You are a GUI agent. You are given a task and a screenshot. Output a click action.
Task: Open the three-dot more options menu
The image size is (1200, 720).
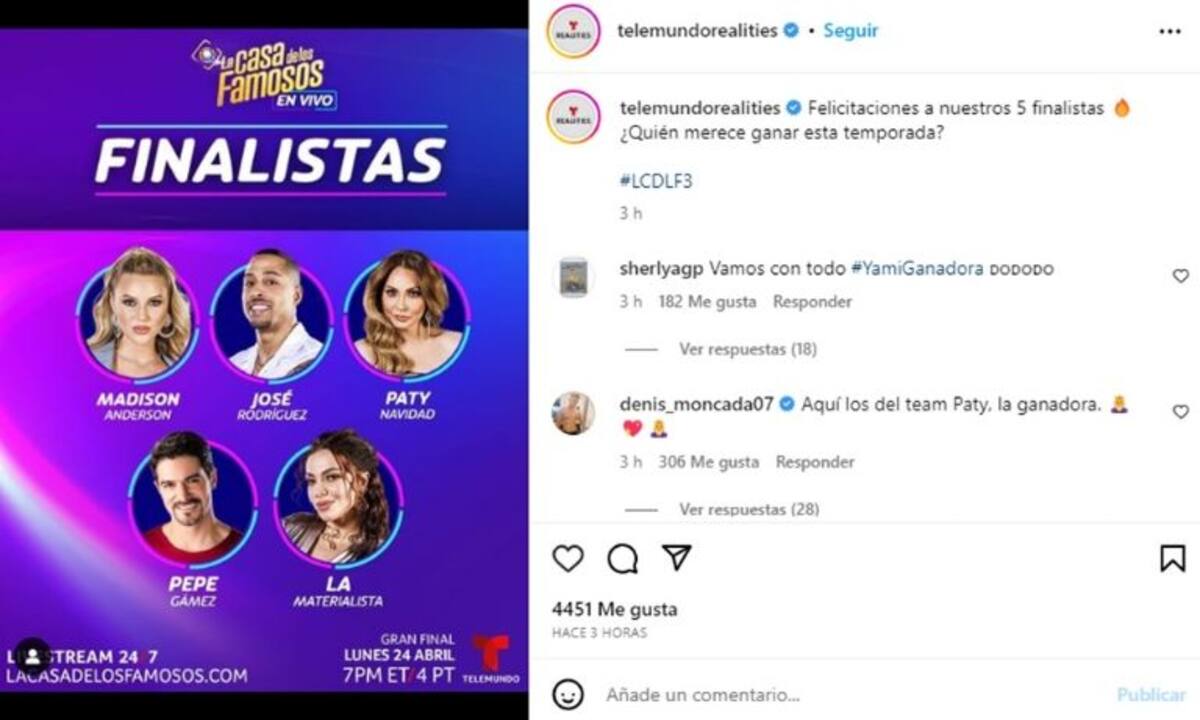point(1170,32)
